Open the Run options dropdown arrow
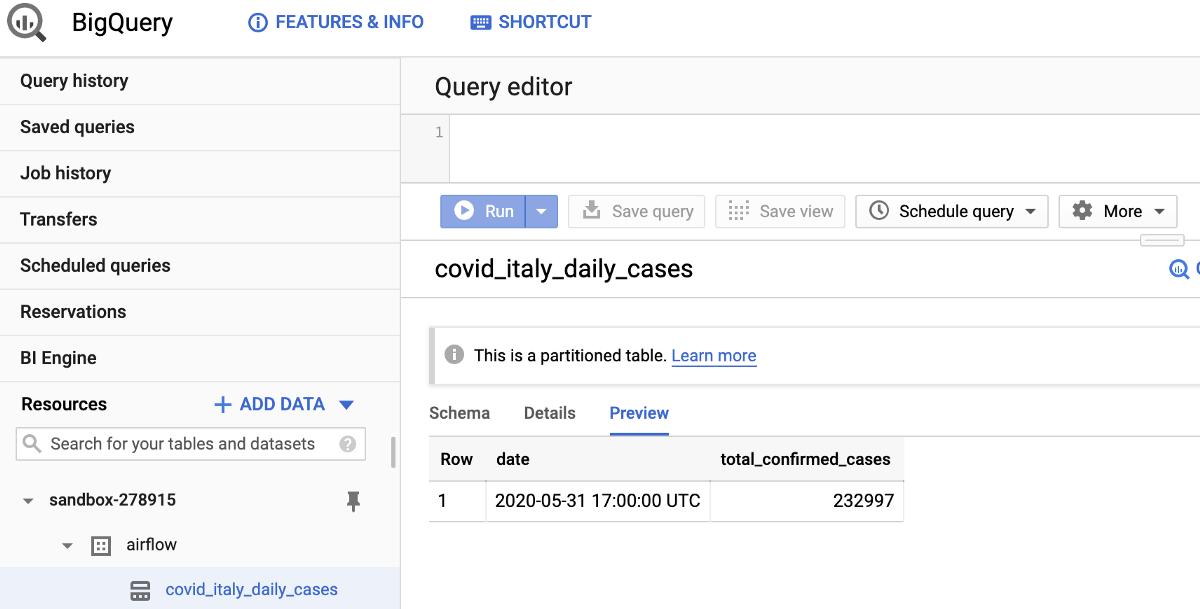1200x609 pixels. (x=540, y=211)
